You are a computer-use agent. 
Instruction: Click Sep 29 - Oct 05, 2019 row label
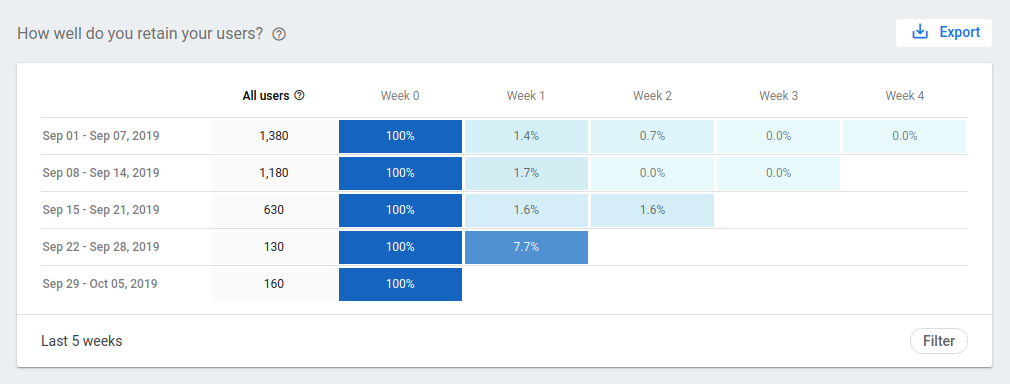(x=100, y=284)
